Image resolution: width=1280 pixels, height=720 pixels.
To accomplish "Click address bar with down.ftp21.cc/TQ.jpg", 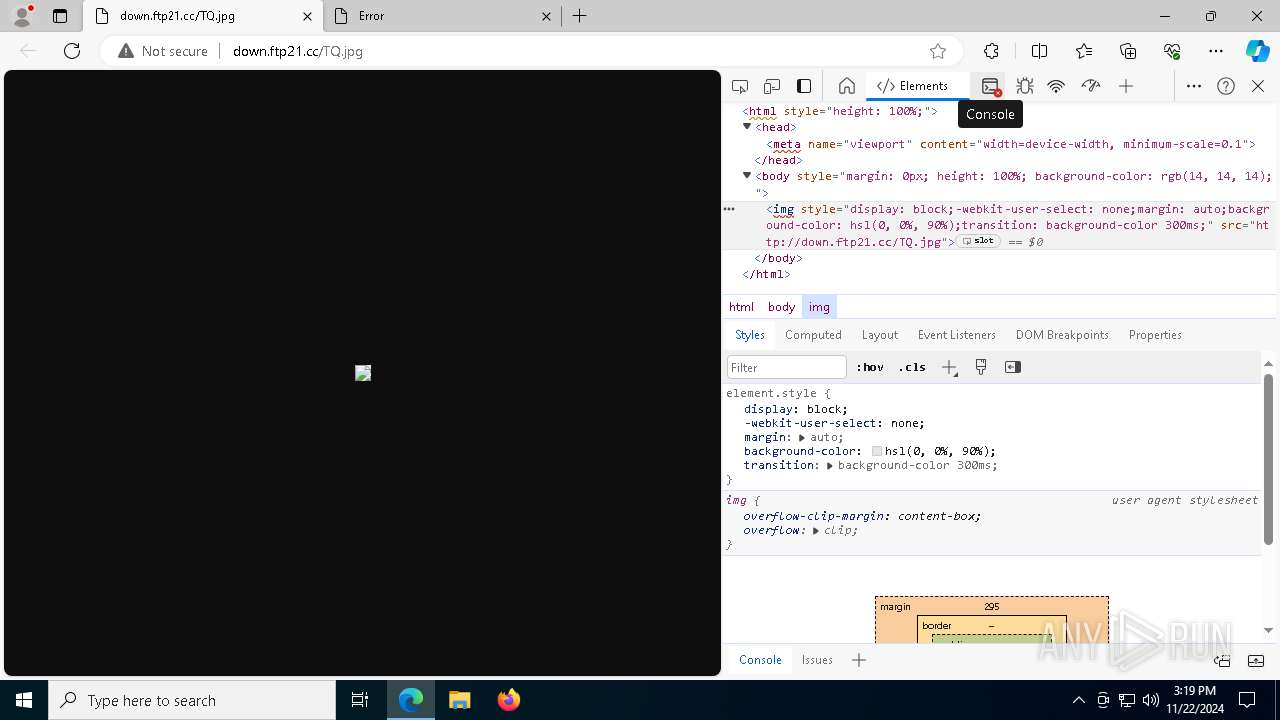I will [297, 51].
